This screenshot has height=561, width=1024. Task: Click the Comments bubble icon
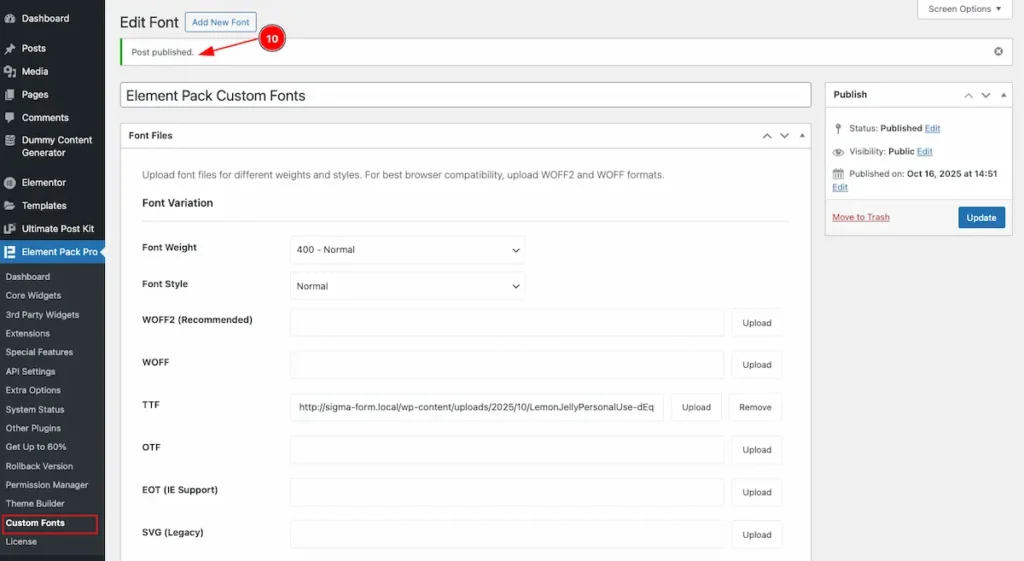coord(10,117)
